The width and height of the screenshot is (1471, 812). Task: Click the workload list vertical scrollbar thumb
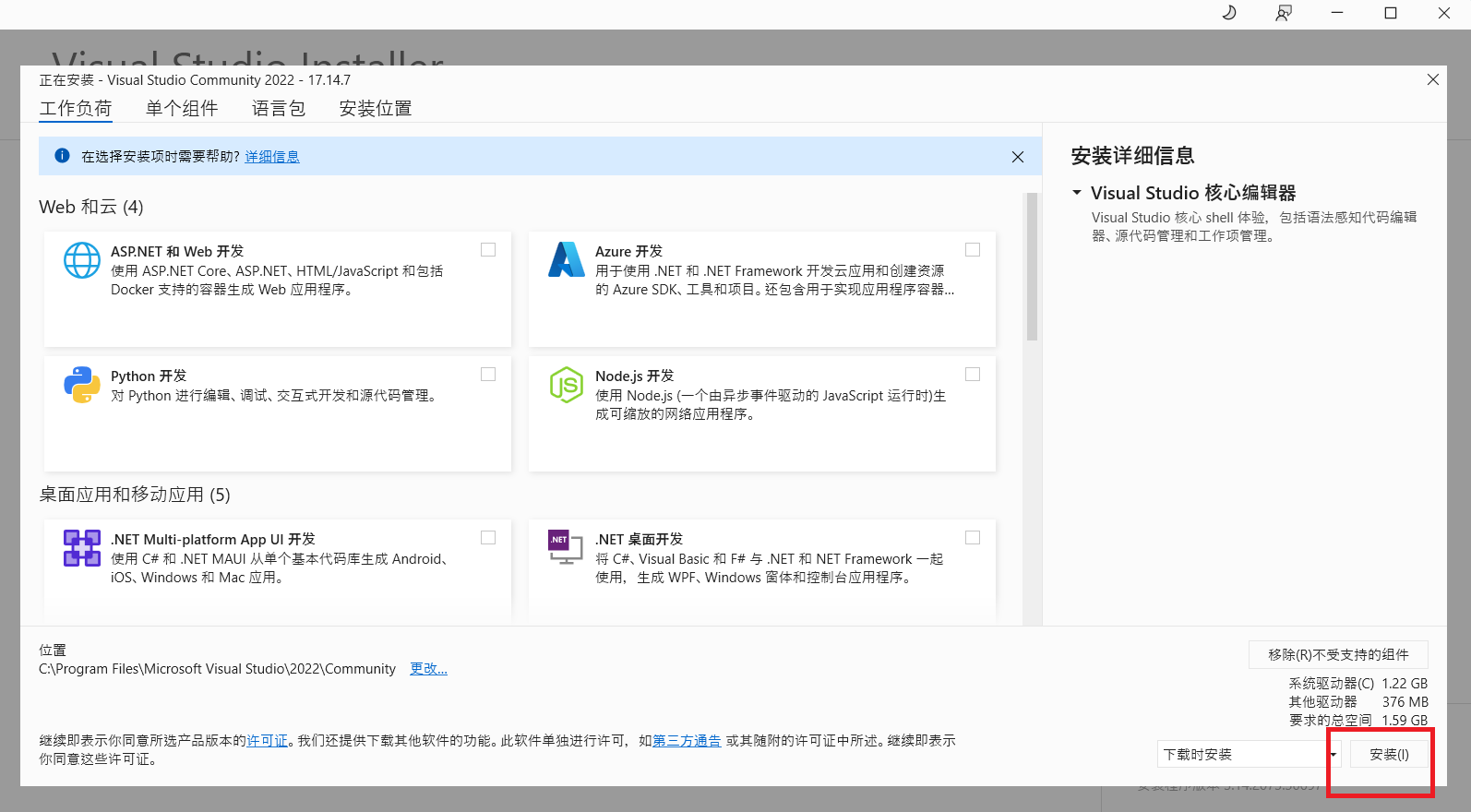click(x=1032, y=267)
